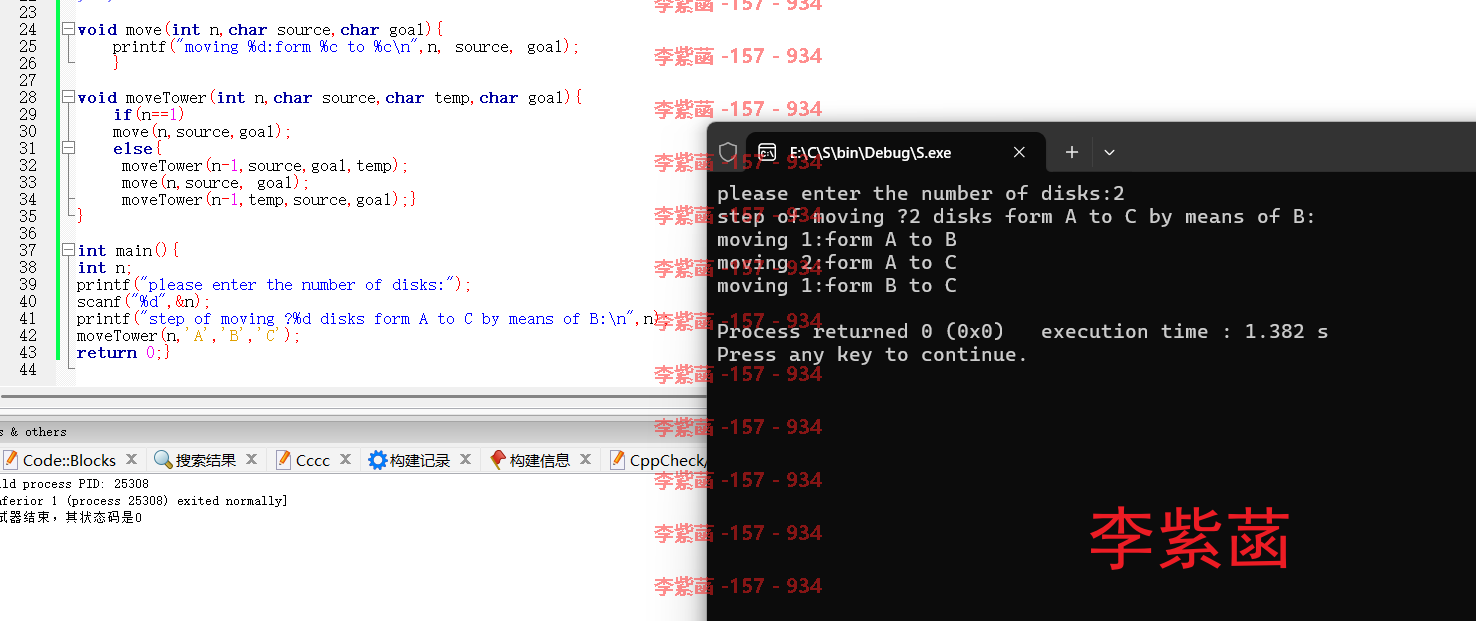
Task: Click the 'void moveTower' function declaration line
Action: pos(330,98)
